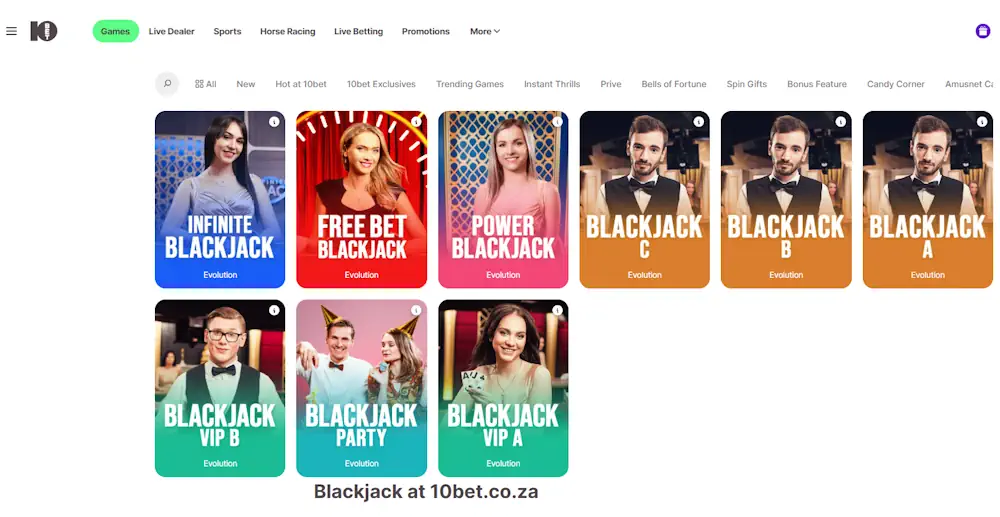This screenshot has width=1000, height=517.
Task: Launch the Blackjack VIP B game
Action: point(220,388)
